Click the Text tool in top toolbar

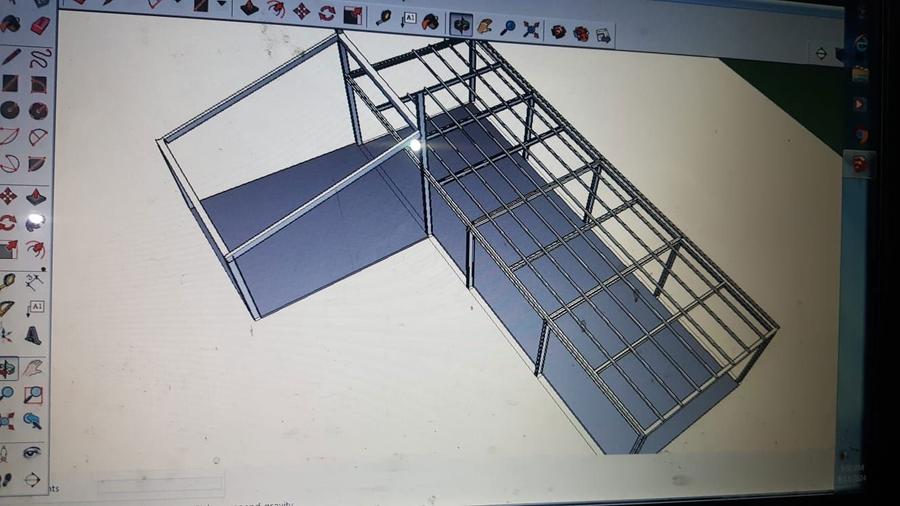click(408, 20)
